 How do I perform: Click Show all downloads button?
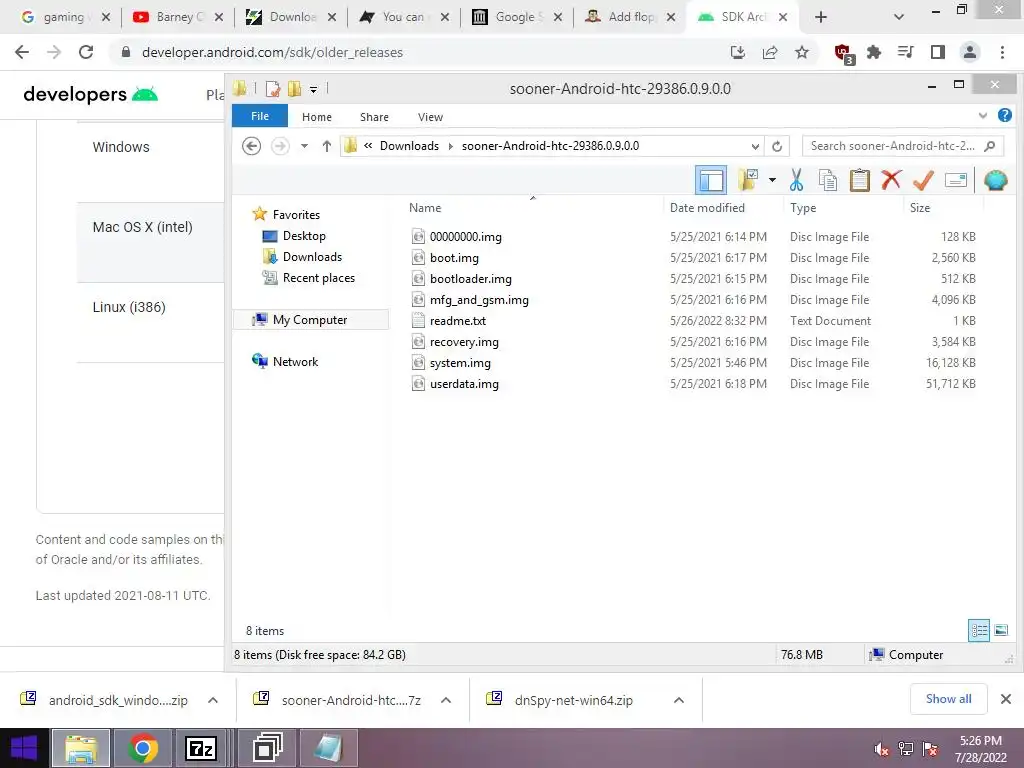click(948, 699)
